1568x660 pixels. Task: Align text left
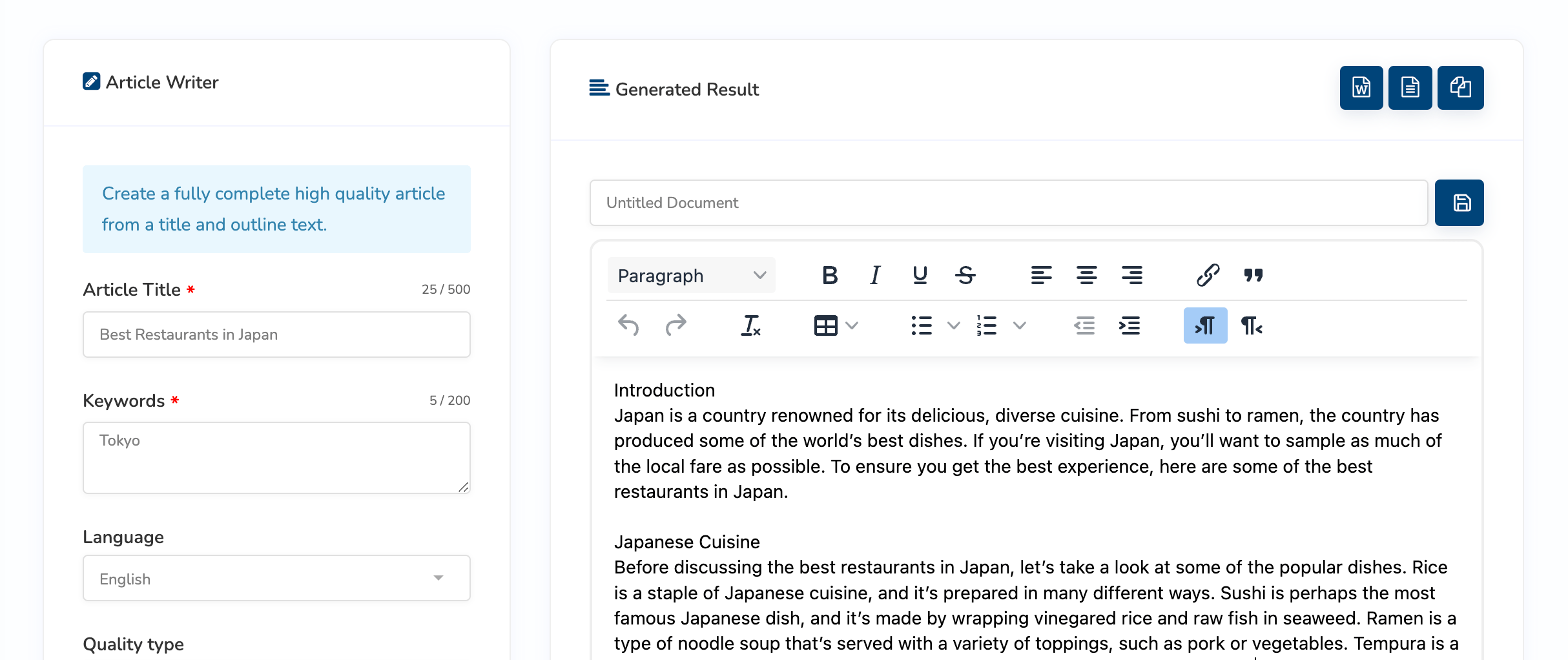tap(1041, 275)
